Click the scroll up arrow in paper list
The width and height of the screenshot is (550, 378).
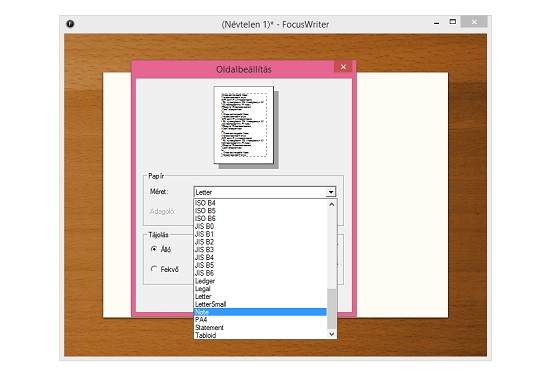tap(331, 204)
